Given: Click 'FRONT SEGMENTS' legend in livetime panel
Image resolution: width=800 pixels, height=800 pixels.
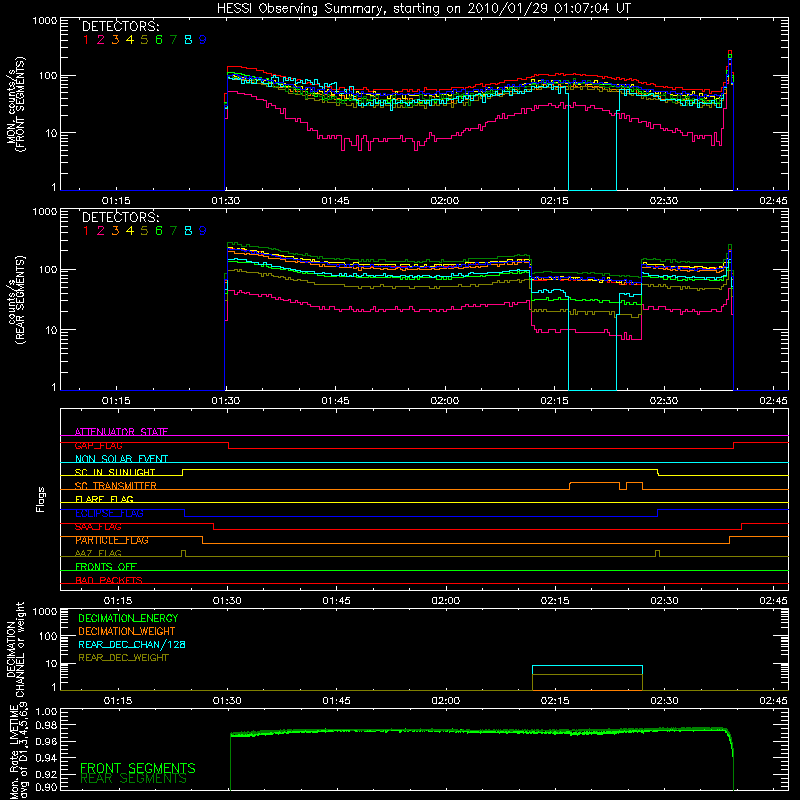Looking at the screenshot, I should pos(138,768).
